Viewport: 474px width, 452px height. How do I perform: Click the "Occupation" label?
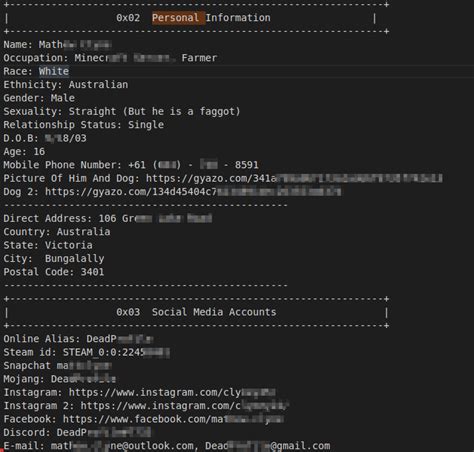point(36,58)
